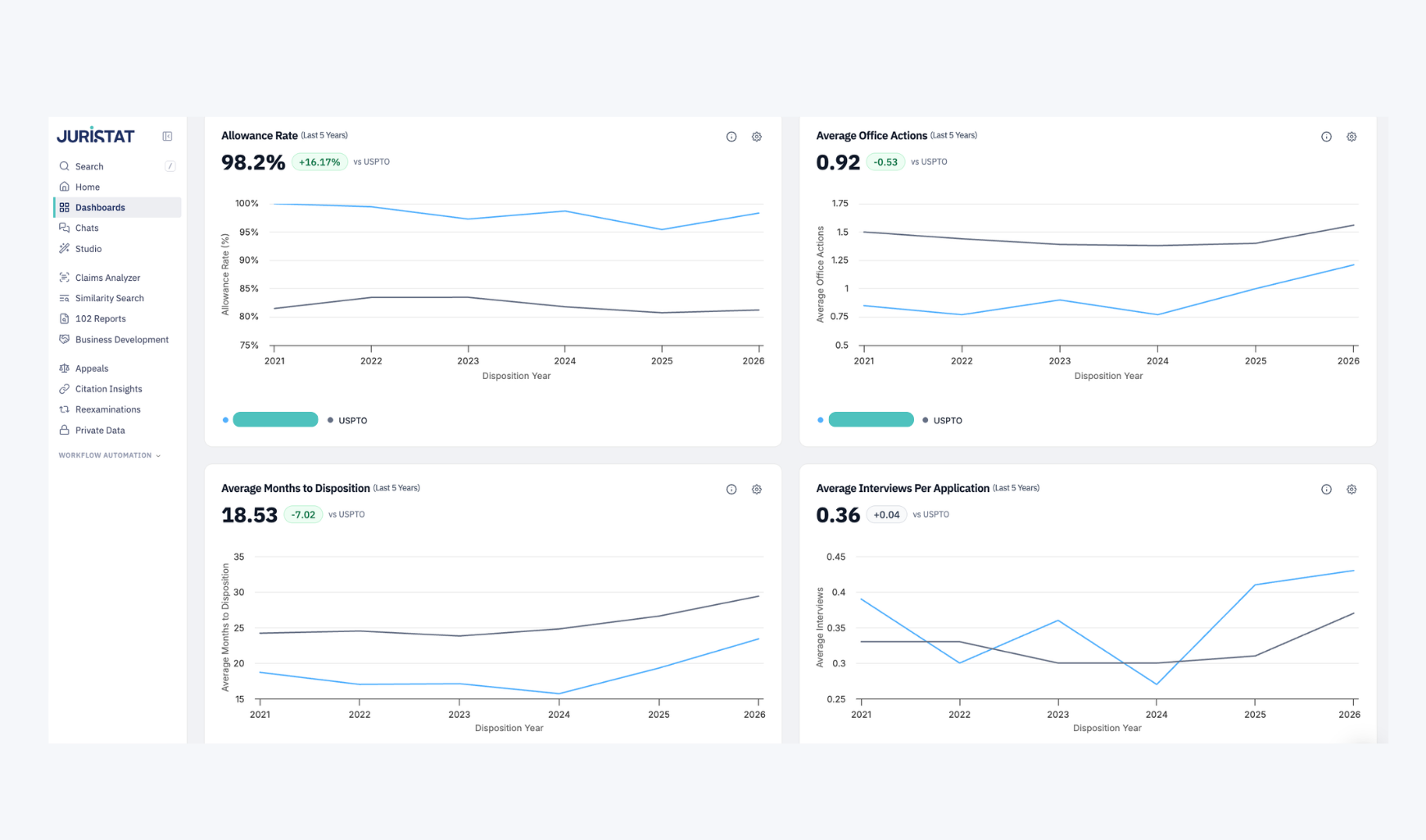Toggle redacted series in Office Actions legend

tap(866, 419)
